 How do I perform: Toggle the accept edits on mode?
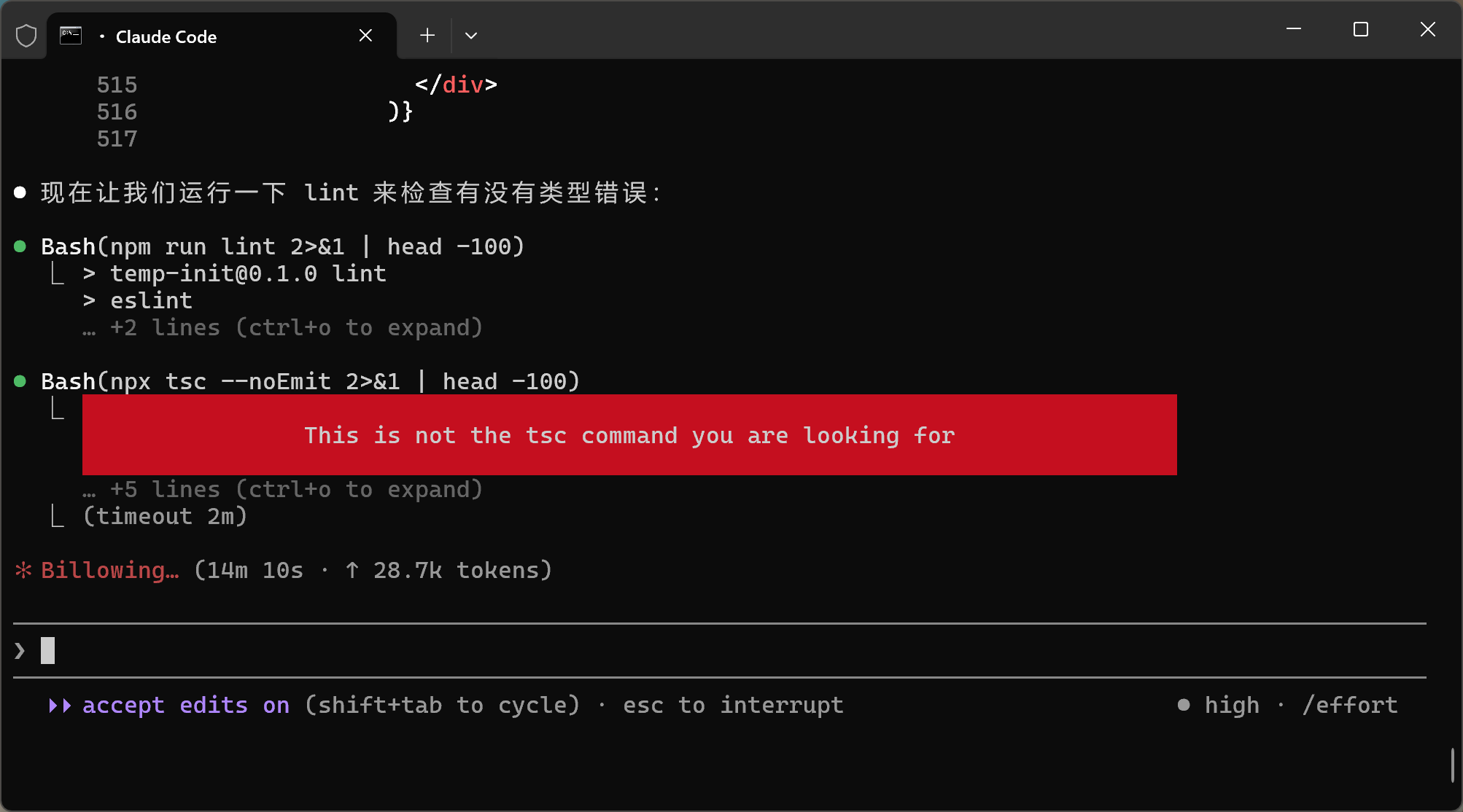pos(185,706)
